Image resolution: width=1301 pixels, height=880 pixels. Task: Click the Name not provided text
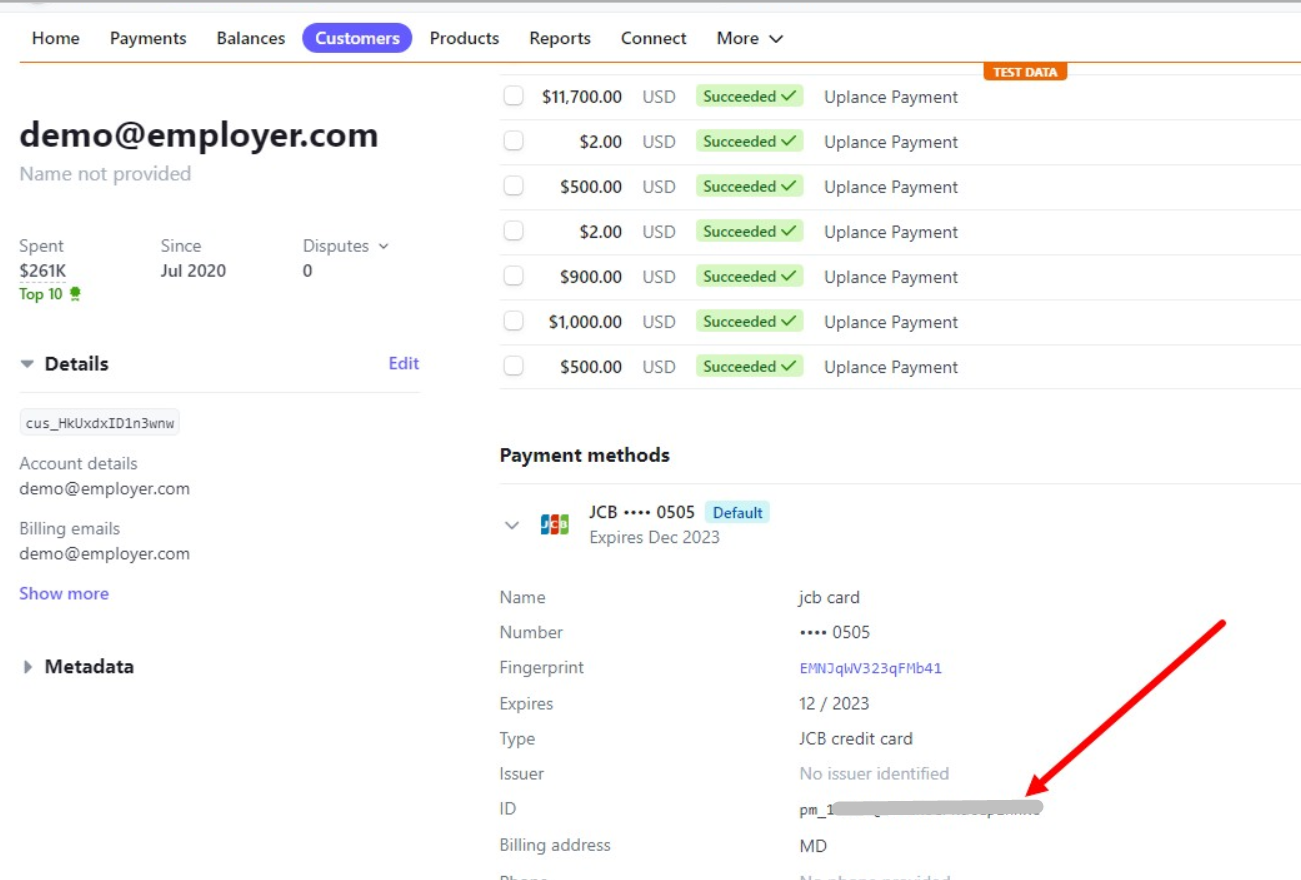pos(105,174)
